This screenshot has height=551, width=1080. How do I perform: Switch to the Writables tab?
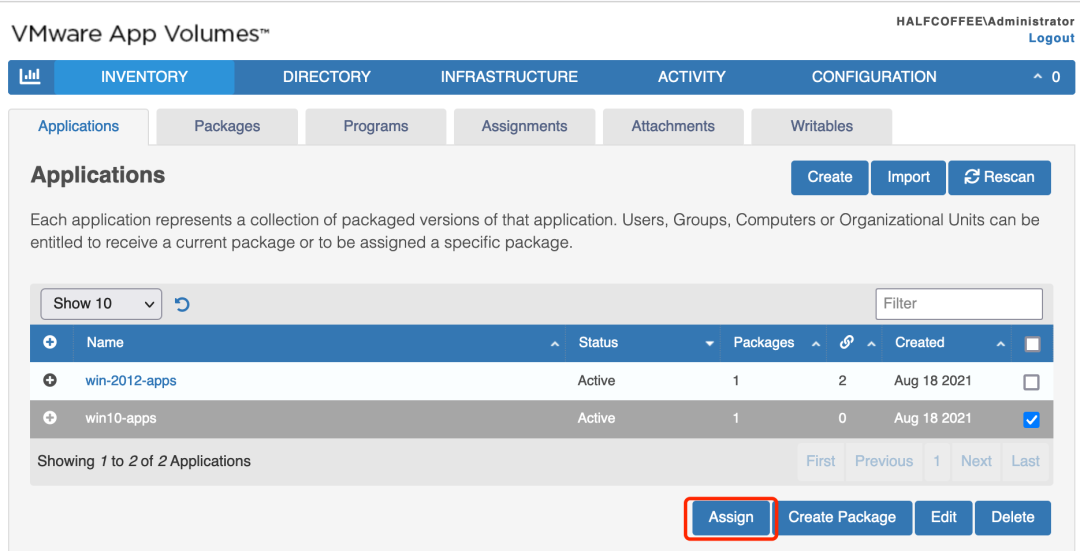click(822, 127)
